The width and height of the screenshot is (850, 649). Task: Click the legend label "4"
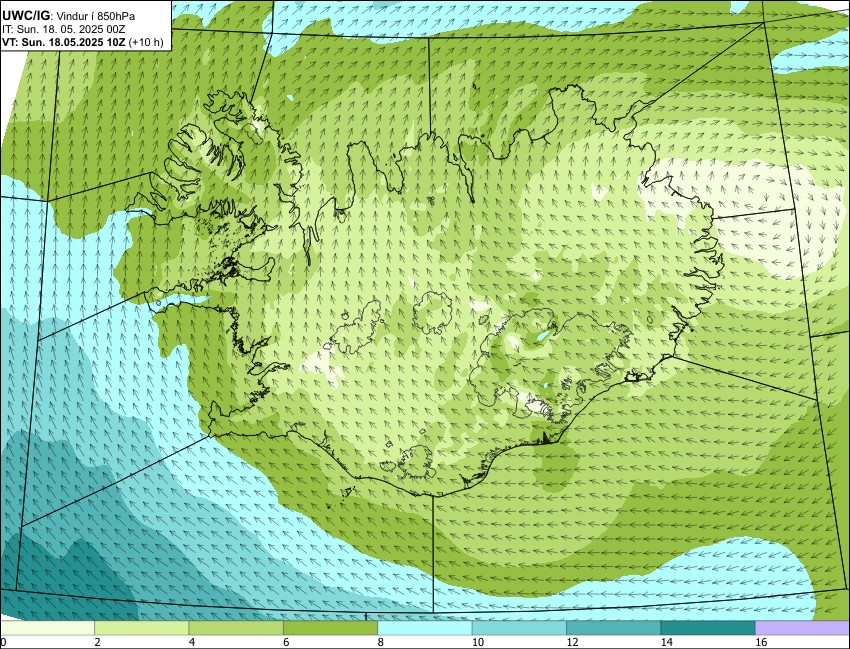[191, 642]
